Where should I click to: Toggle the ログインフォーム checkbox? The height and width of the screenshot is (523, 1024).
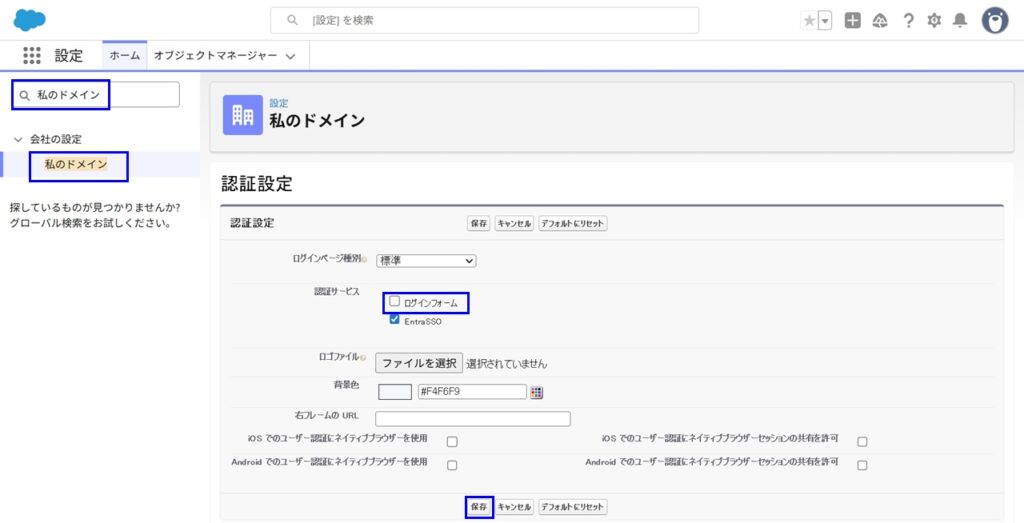pyautogui.click(x=395, y=301)
